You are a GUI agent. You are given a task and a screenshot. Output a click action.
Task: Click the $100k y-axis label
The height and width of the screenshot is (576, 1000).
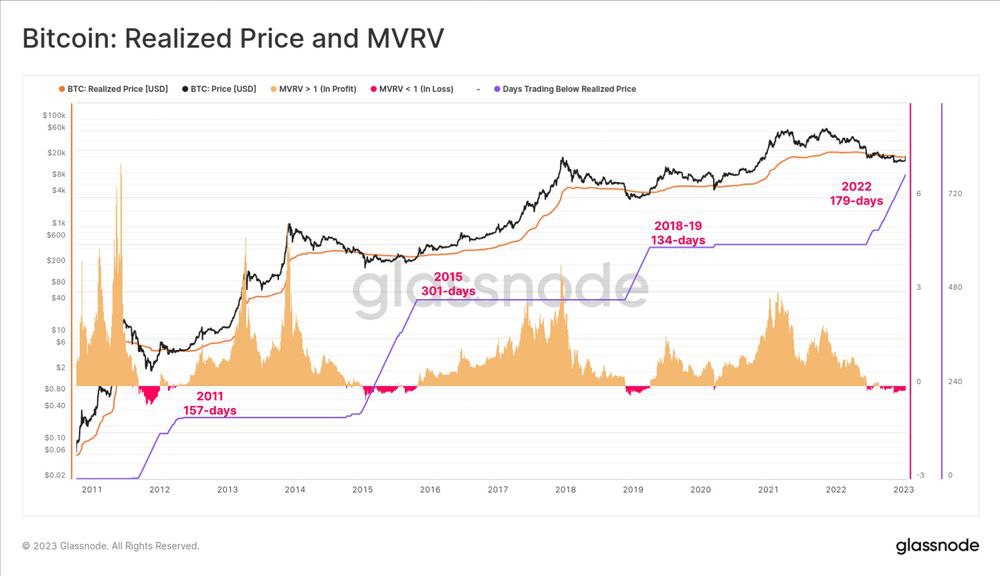click(54, 115)
